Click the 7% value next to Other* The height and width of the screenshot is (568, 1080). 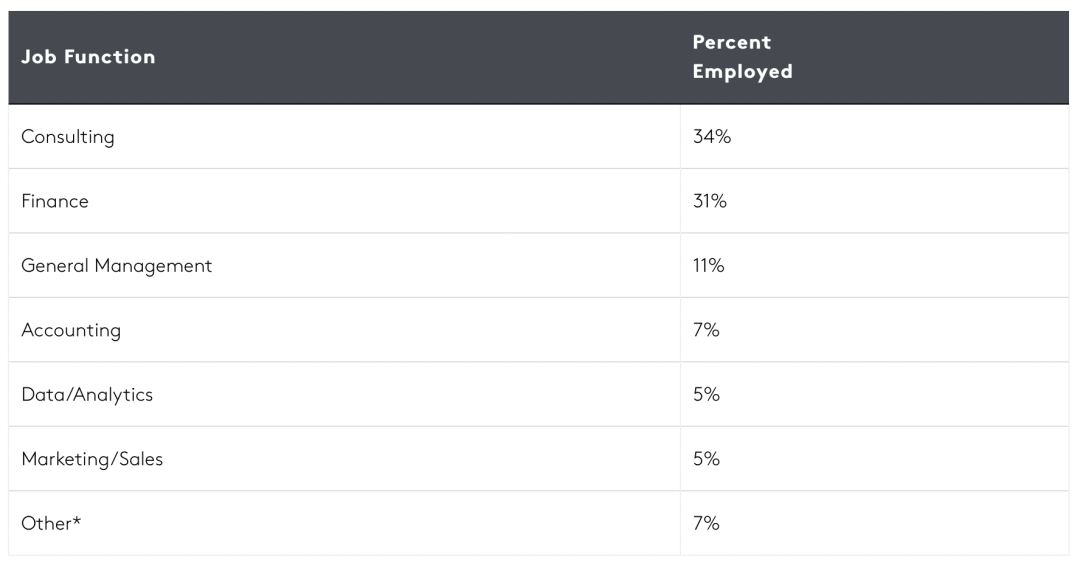tap(706, 523)
